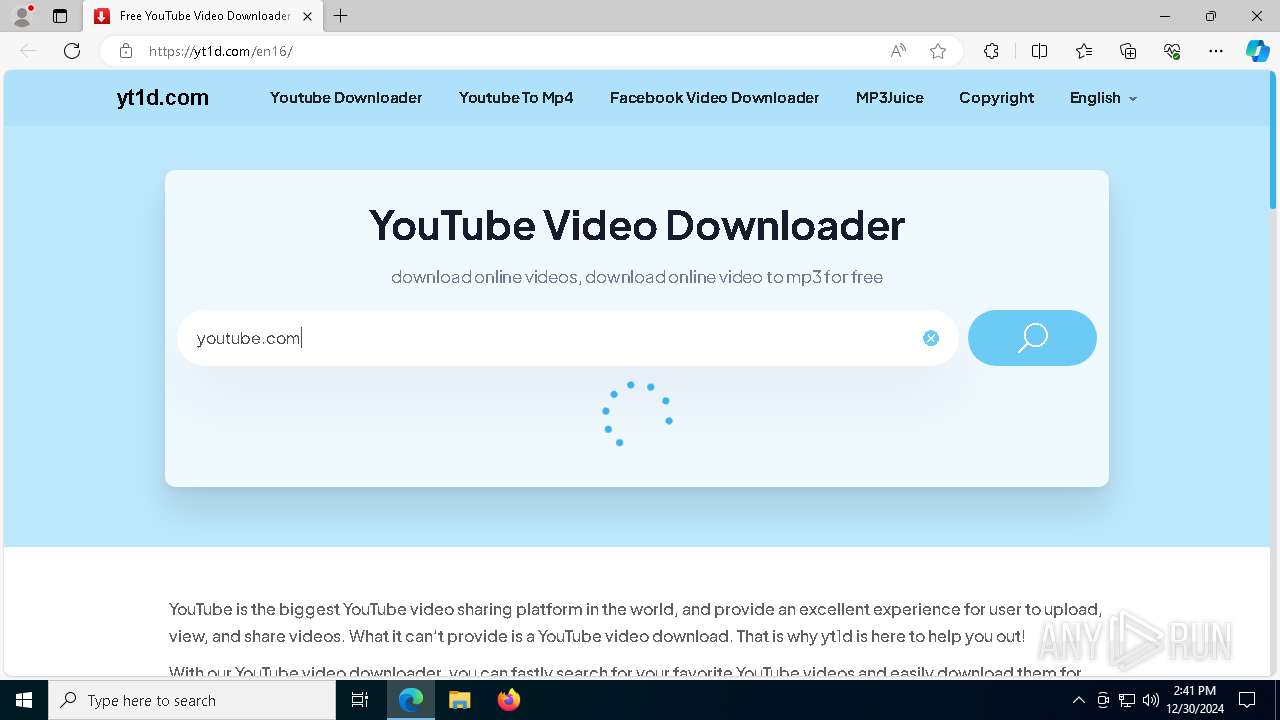Open notification center icon

[1247, 700]
